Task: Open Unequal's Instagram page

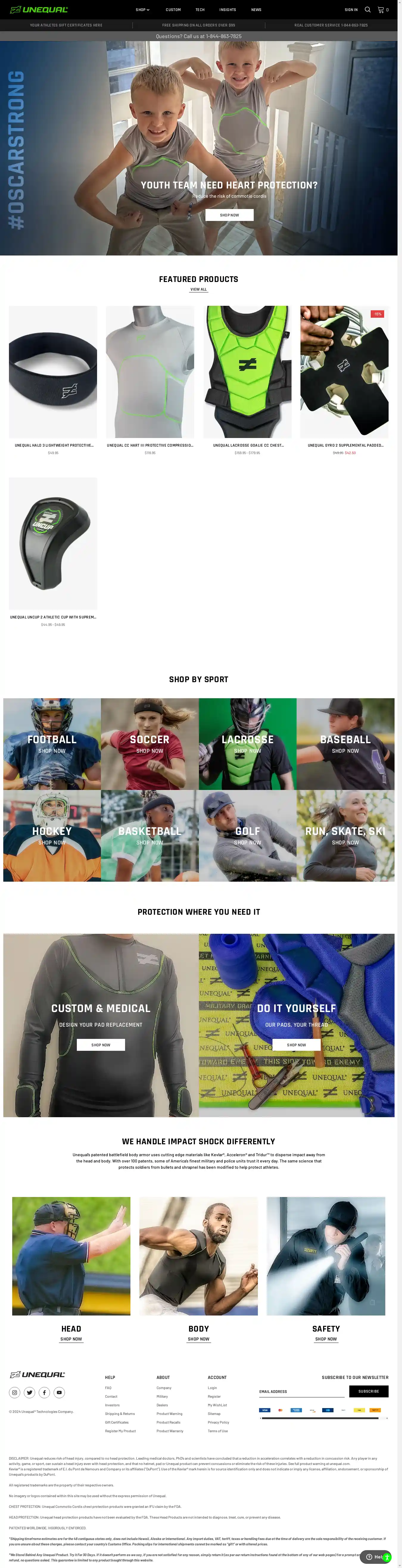Action: [x=15, y=1392]
